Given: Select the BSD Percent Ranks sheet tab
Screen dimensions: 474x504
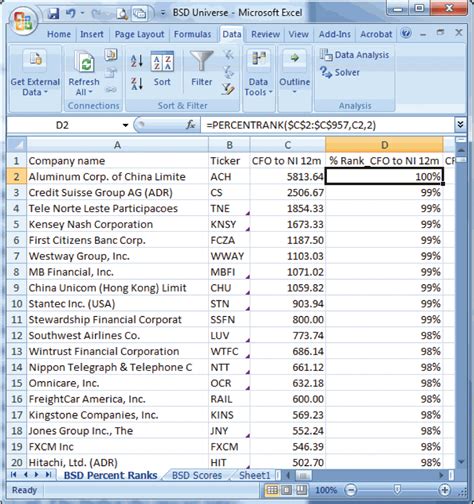Looking at the screenshot, I should (110, 475).
